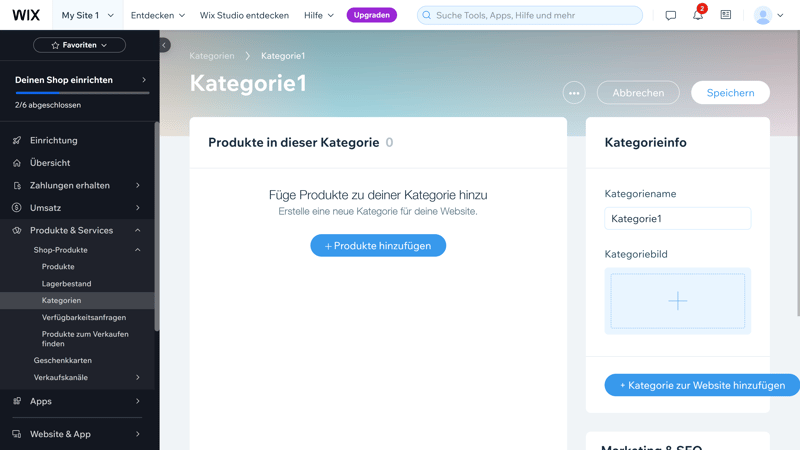Open Lagerbestand in the sidebar

pos(66,284)
